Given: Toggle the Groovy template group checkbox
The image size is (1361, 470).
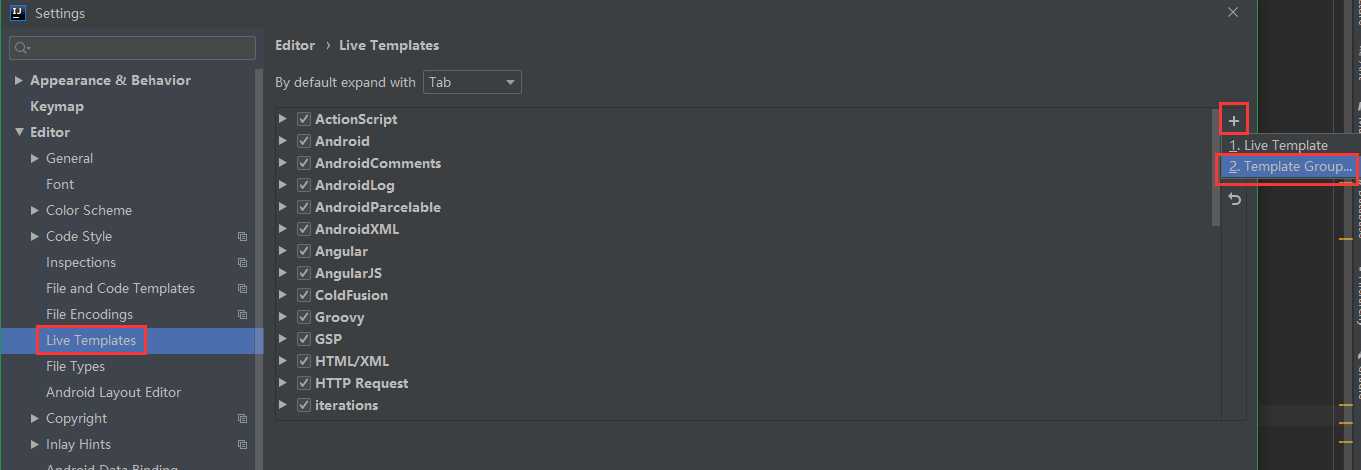Looking at the screenshot, I should pos(304,317).
